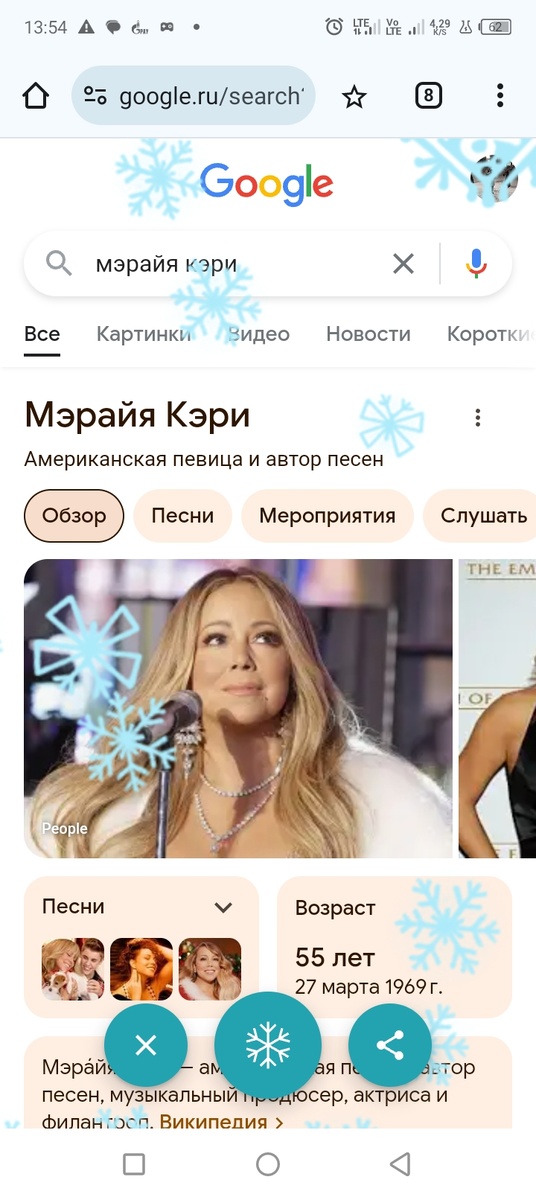The height and width of the screenshot is (1200, 536).
Task: Select the Обзор chip
Action: (74, 516)
